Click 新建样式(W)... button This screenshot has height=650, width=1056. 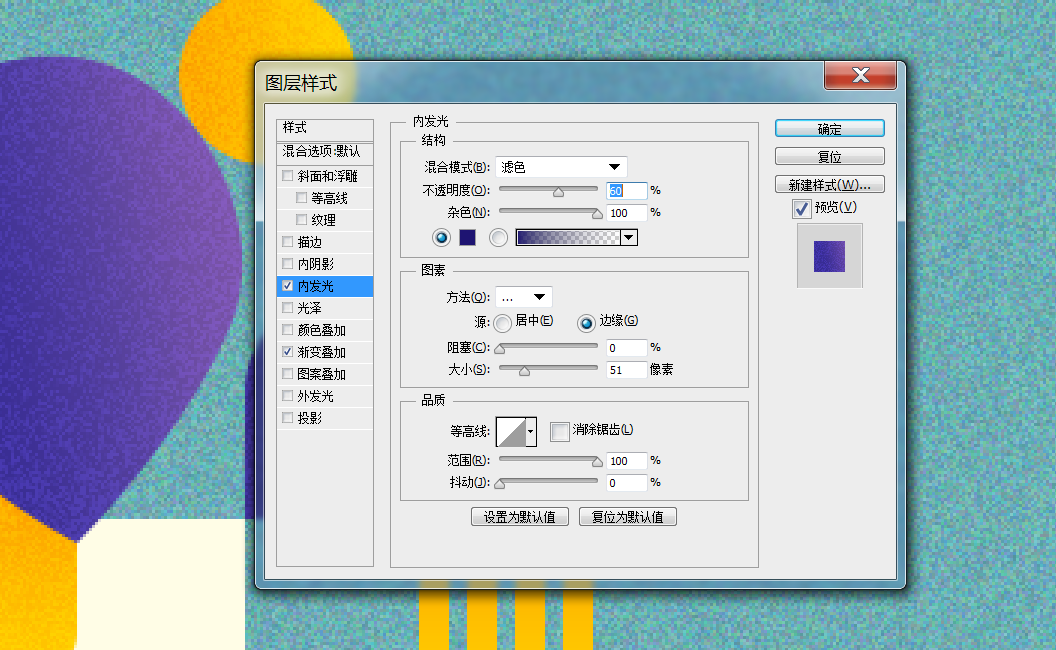coord(829,185)
